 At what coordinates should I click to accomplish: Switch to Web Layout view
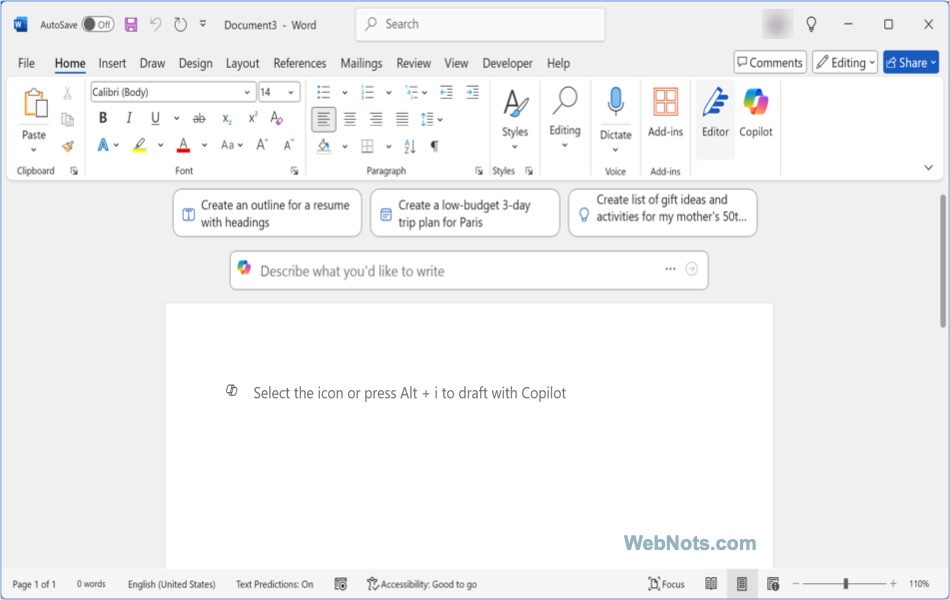tap(772, 584)
